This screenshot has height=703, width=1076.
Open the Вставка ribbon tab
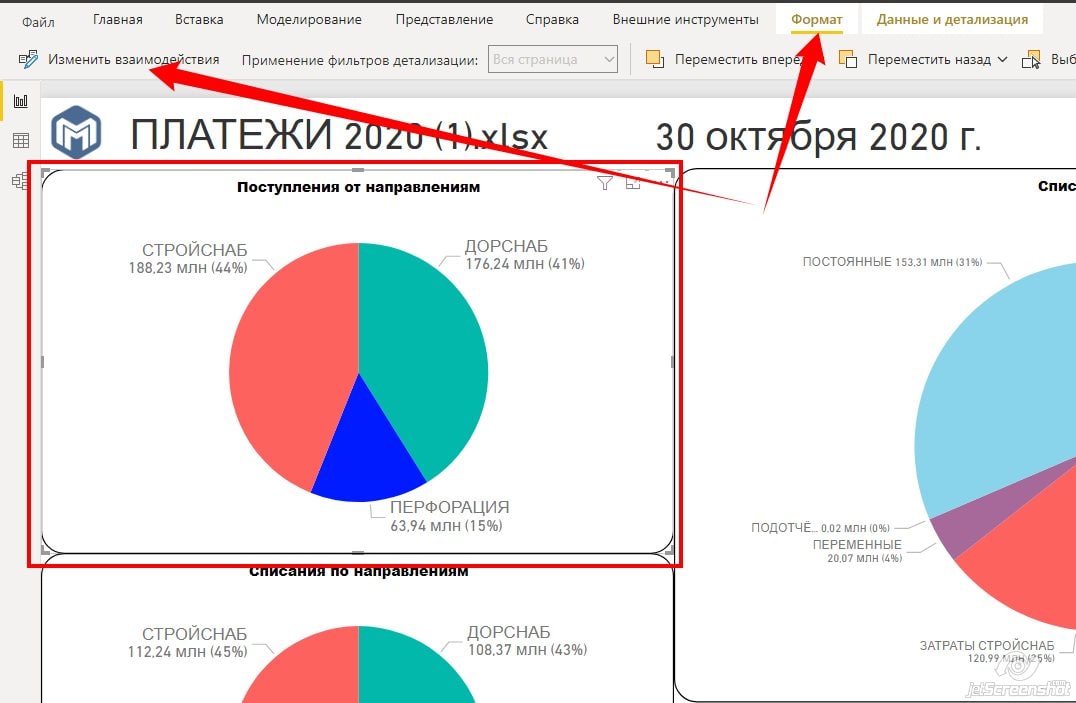click(199, 20)
